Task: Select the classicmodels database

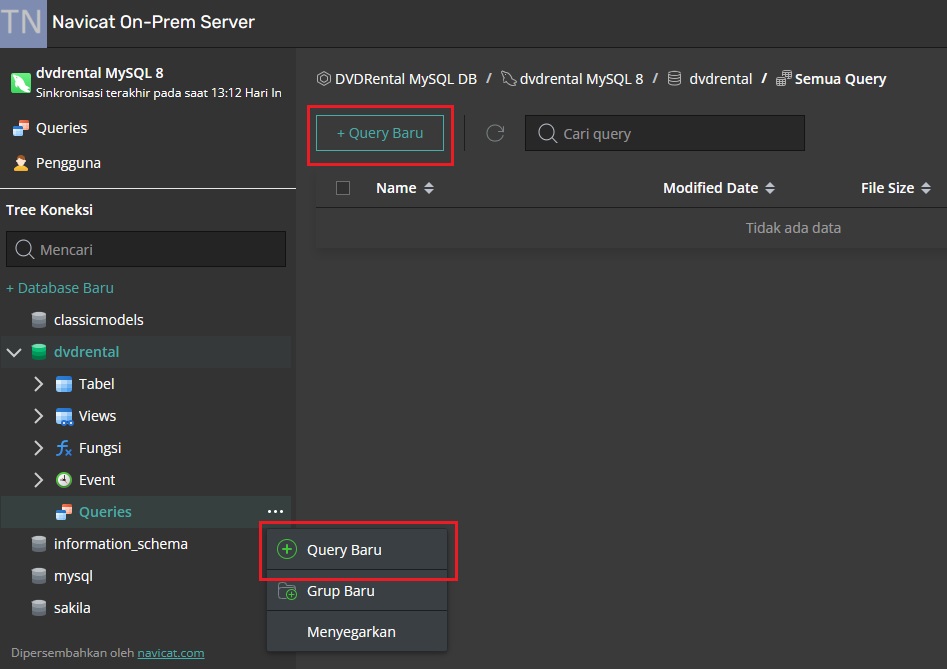Action: 98,320
